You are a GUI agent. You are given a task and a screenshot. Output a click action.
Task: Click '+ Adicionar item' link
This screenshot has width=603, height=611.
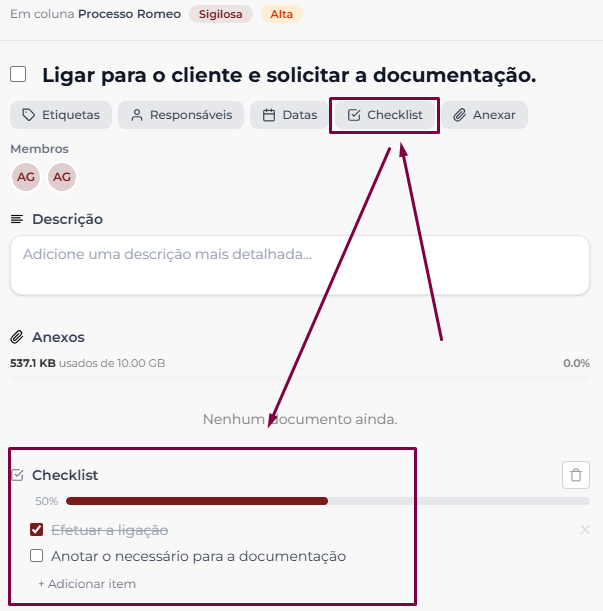coord(87,584)
